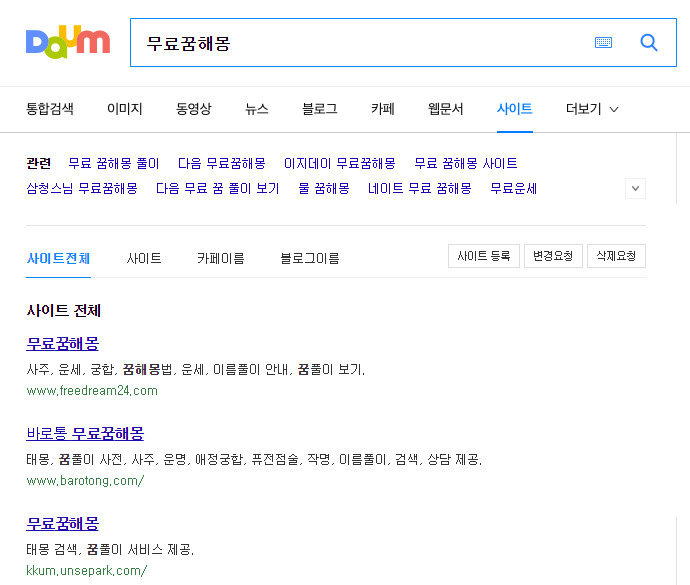
Task: Click the Daum logo
Action: 68,42
